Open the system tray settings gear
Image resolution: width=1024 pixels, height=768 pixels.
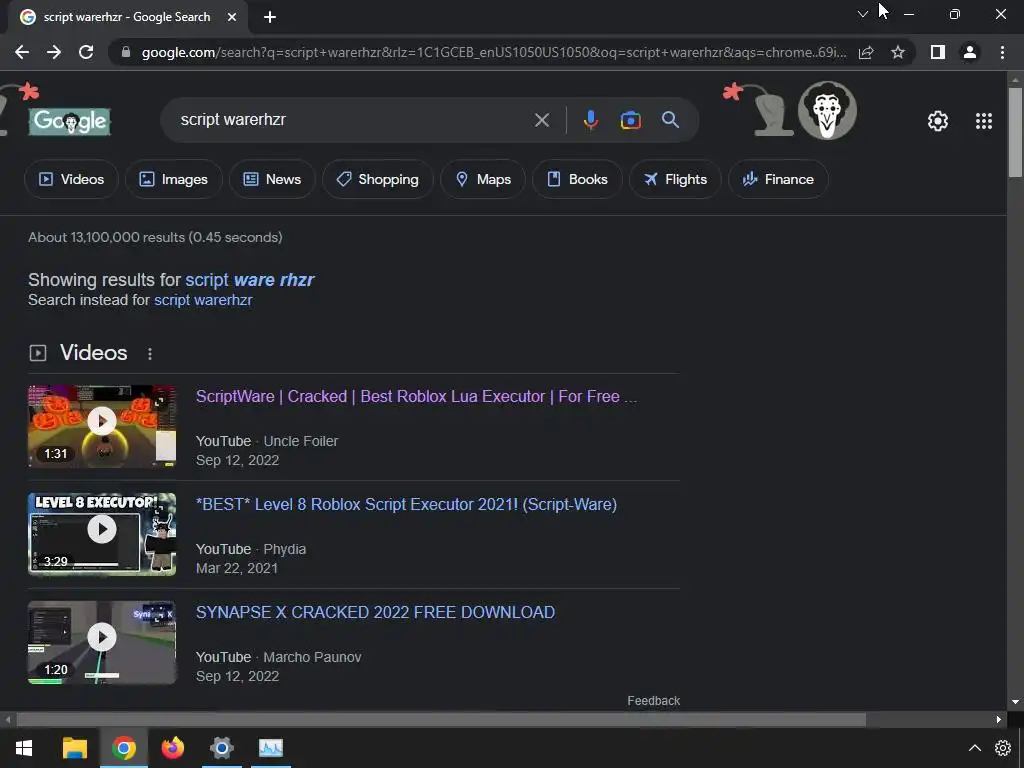1002,748
